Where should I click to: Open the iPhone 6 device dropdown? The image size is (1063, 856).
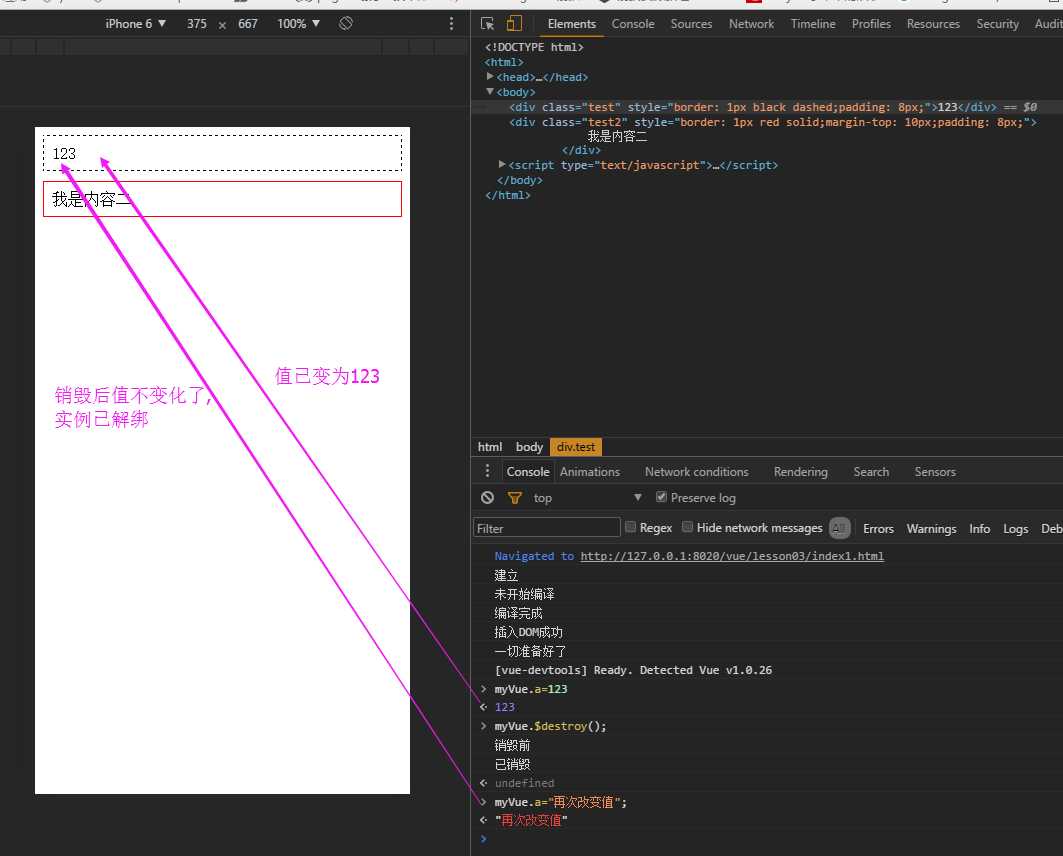[x=136, y=24]
